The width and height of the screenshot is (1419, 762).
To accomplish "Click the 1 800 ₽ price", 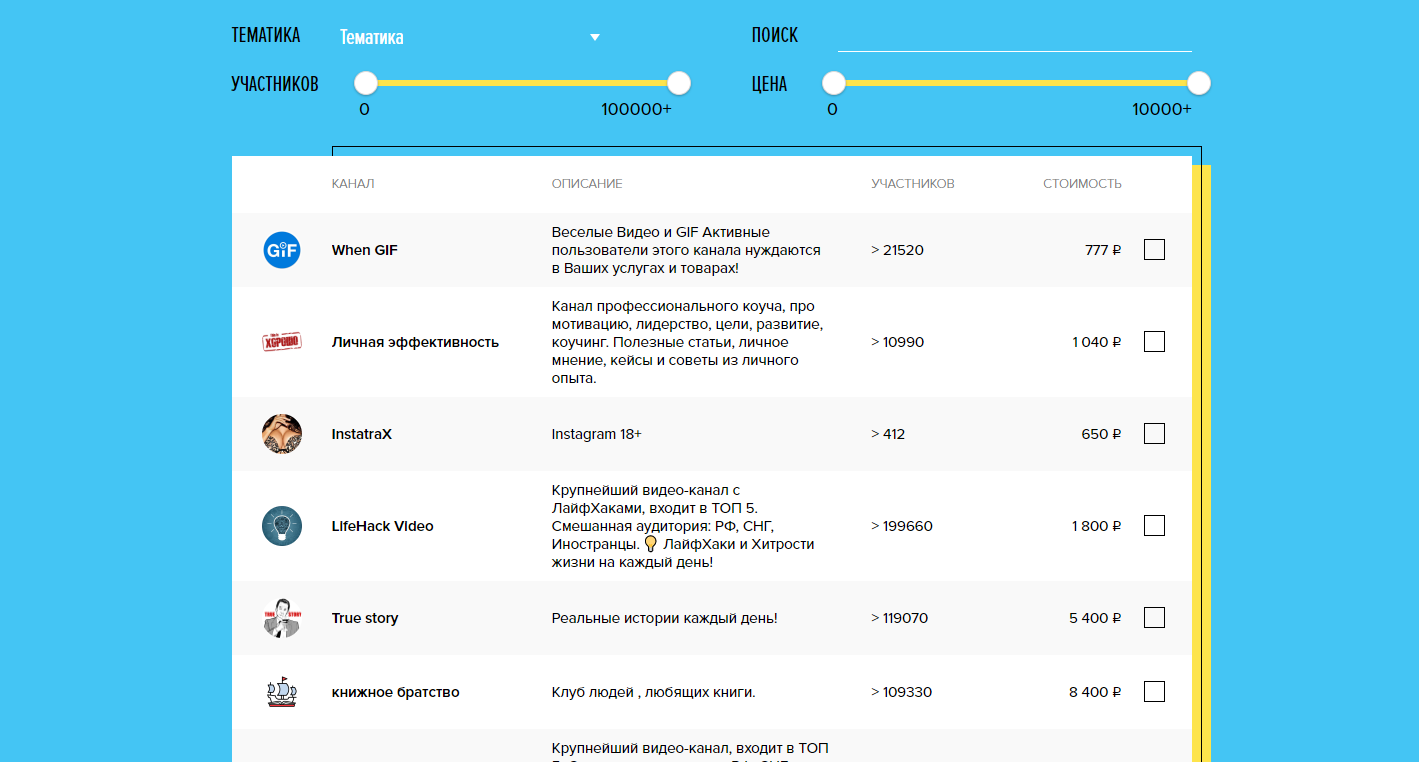I will 1097,526.
